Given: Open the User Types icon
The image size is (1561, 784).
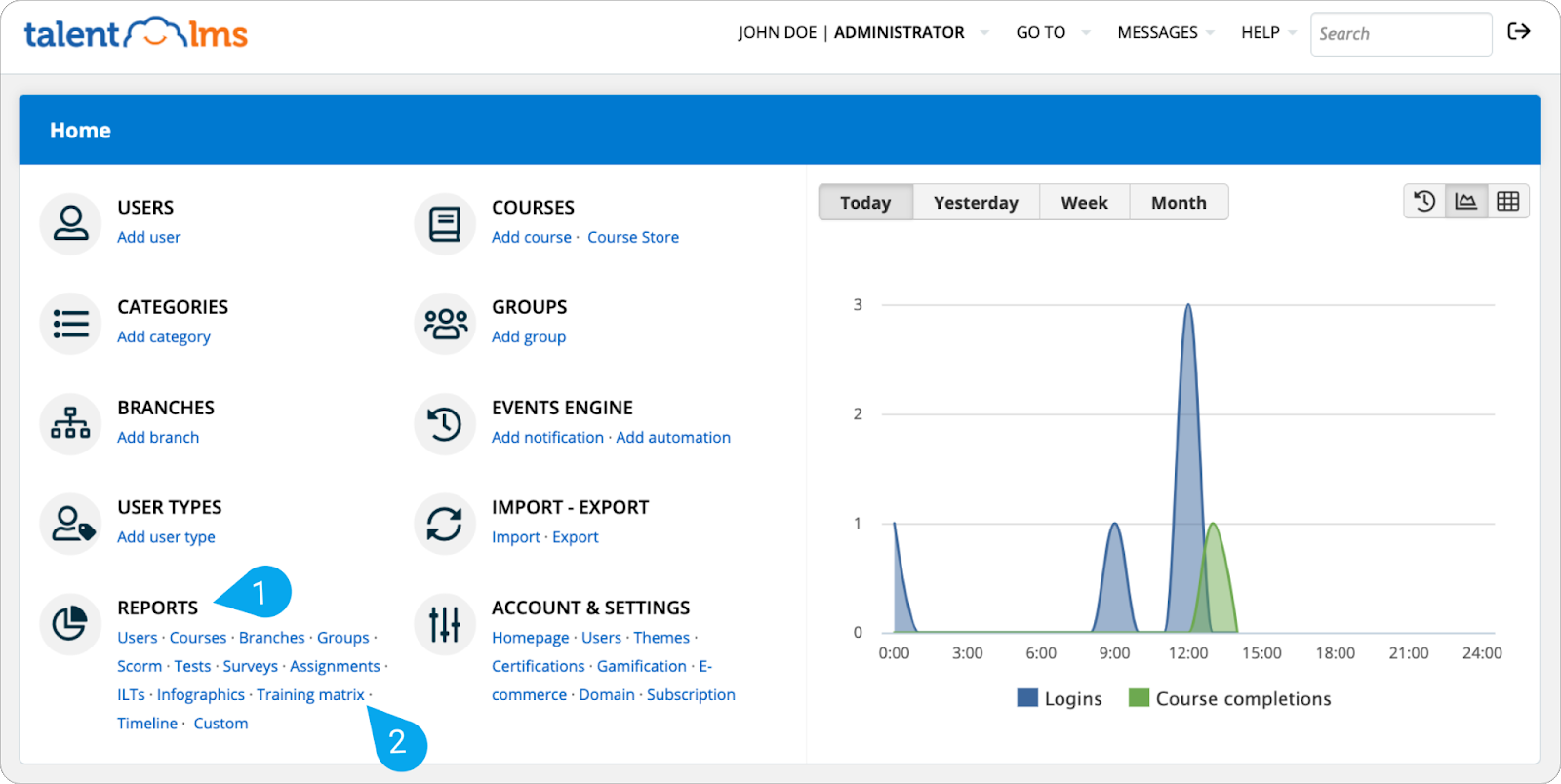Looking at the screenshot, I should (70, 524).
